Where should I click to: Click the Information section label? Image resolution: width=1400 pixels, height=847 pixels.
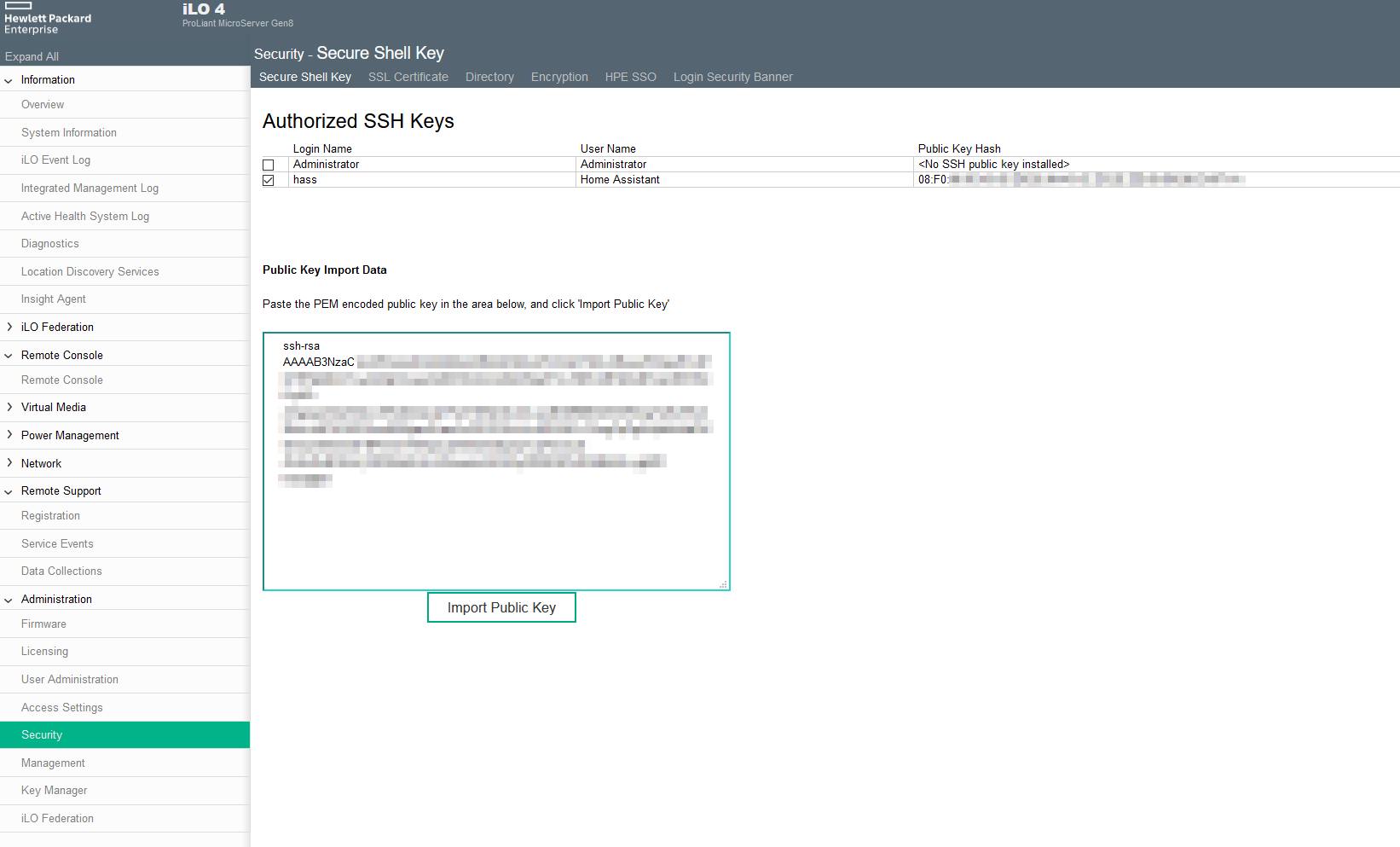tap(48, 80)
